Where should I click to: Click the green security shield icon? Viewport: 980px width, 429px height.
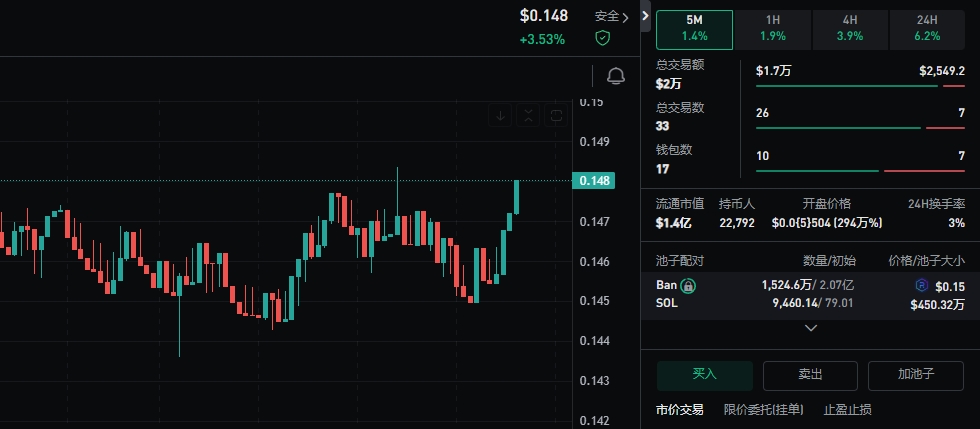pos(602,38)
